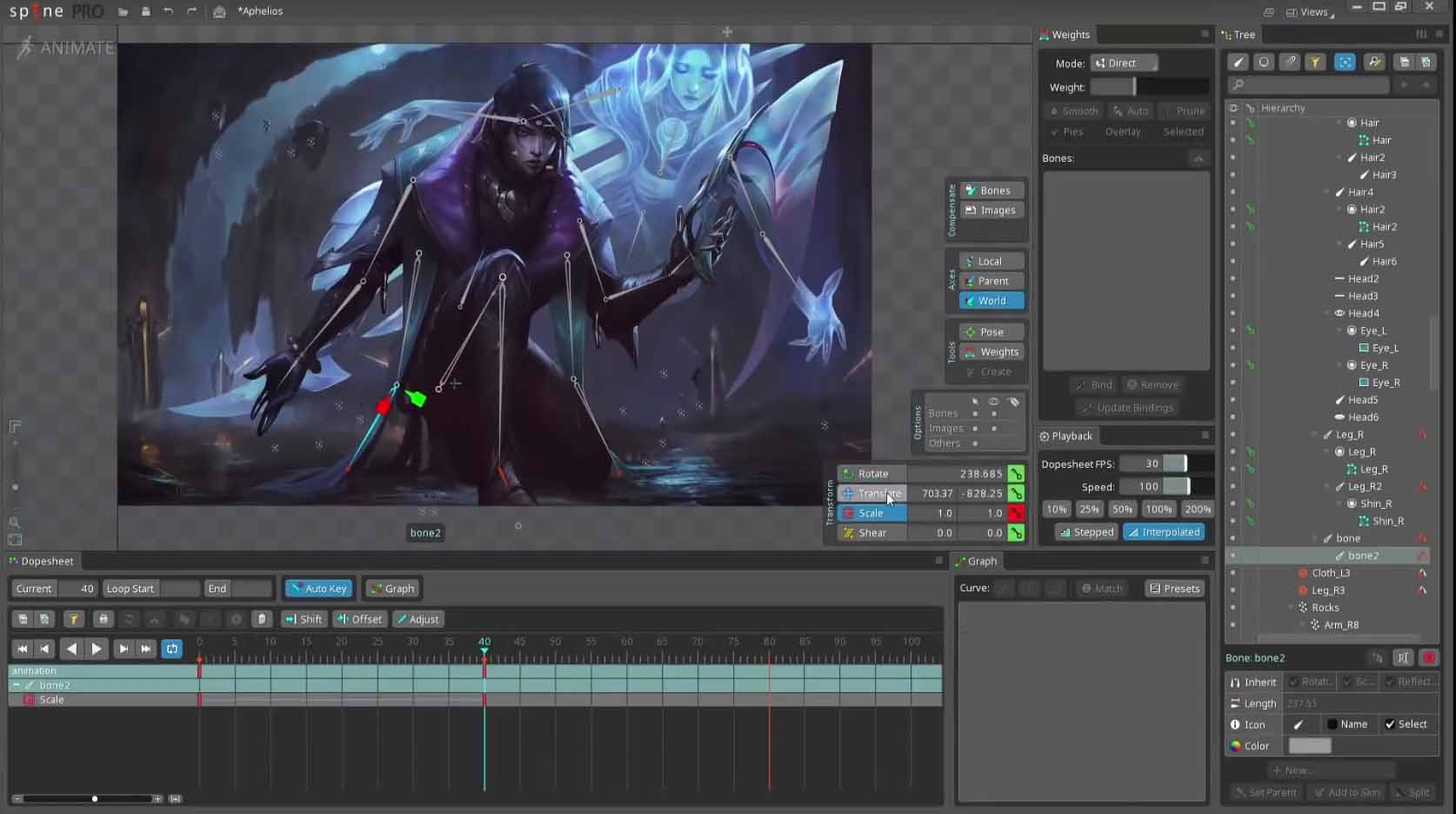The width and height of the screenshot is (1456, 814).
Task: Click the Offset button in dopesheet
Action: click(360, 619)
